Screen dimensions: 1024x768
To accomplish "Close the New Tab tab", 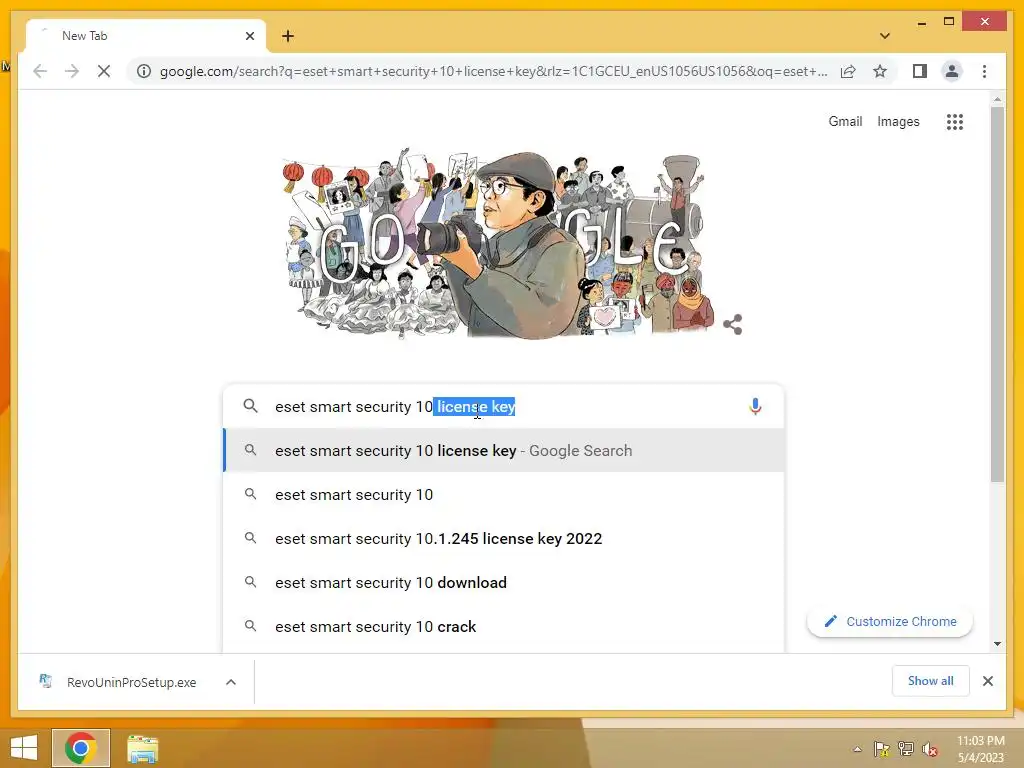I will pyautogui.click(x=249, y=36).
